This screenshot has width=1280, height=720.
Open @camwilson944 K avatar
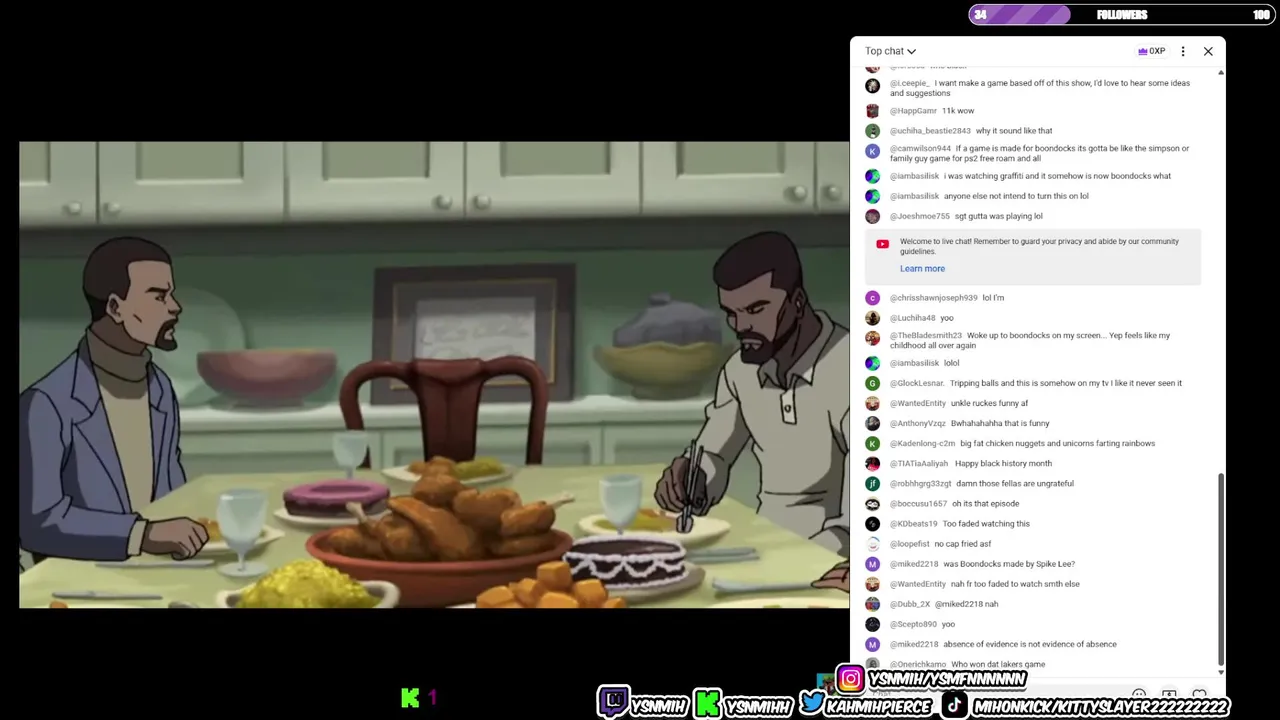coord(872,151)
